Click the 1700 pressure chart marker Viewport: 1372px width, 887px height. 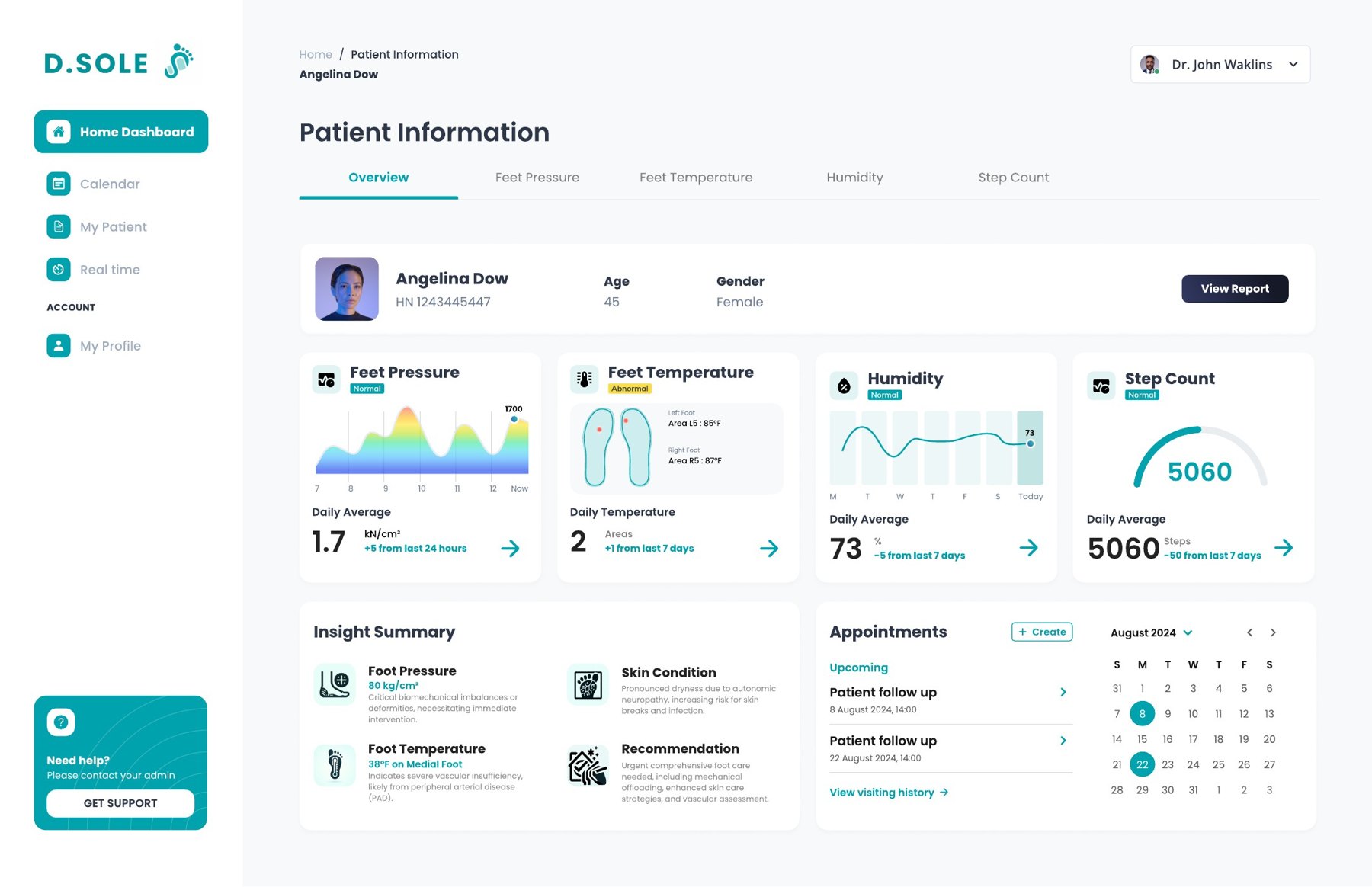pos(514,419)
